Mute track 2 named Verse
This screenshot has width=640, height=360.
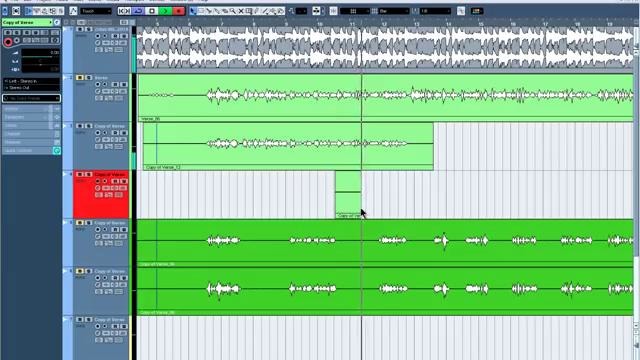(80, 78)
